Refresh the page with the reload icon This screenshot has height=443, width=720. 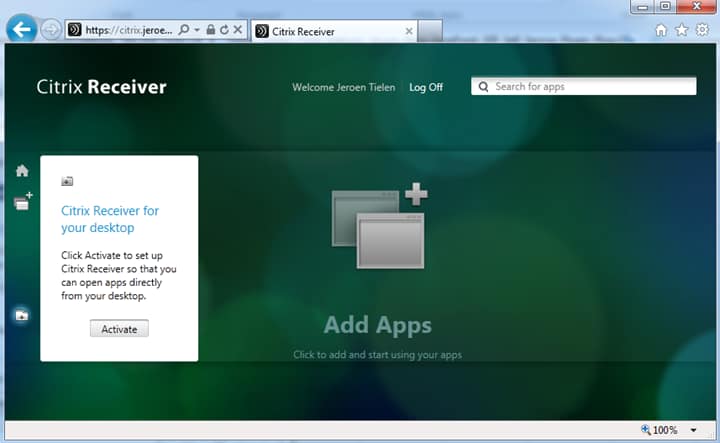[224, 30]
